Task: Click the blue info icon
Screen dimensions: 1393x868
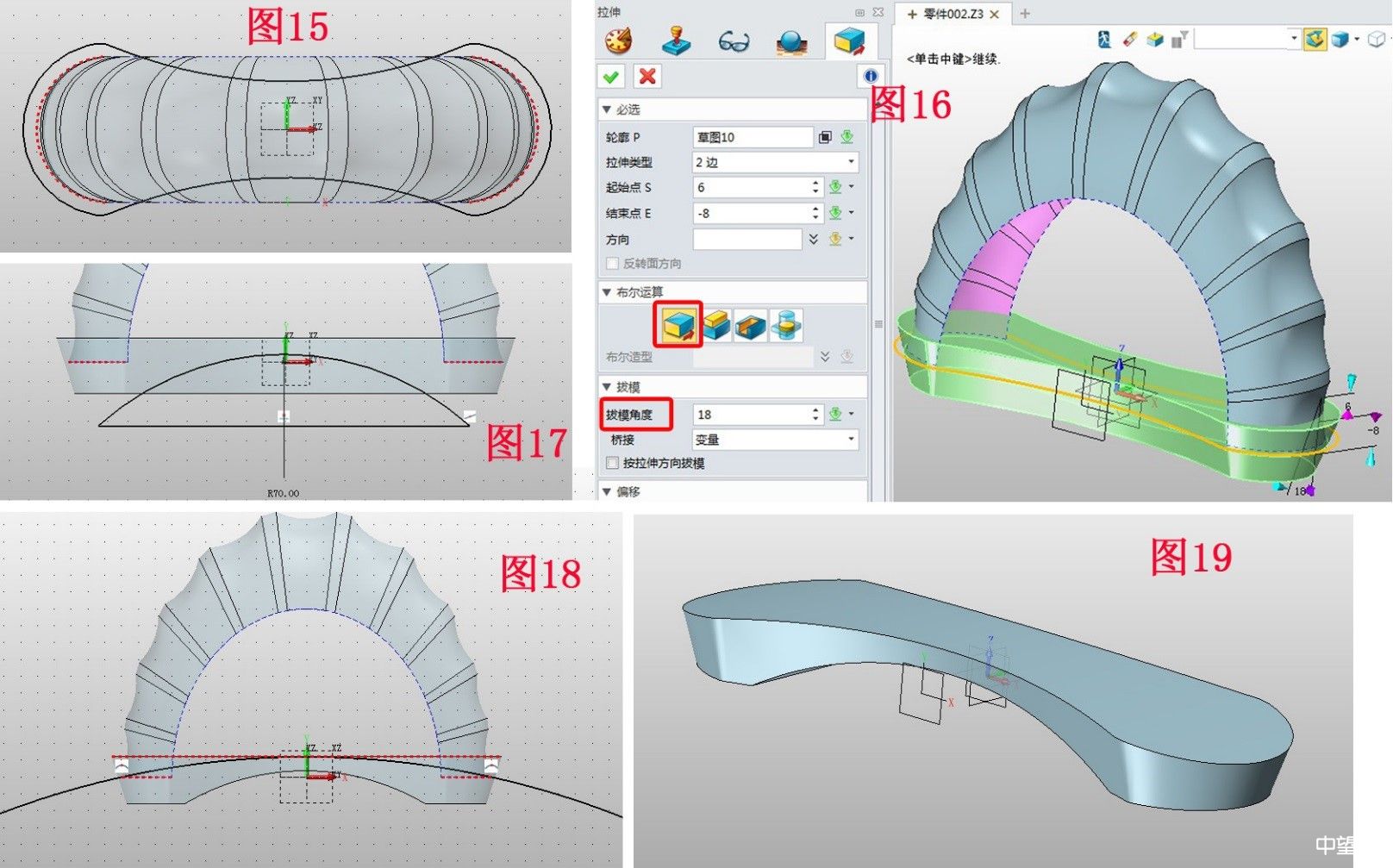Action: point(870,76)
